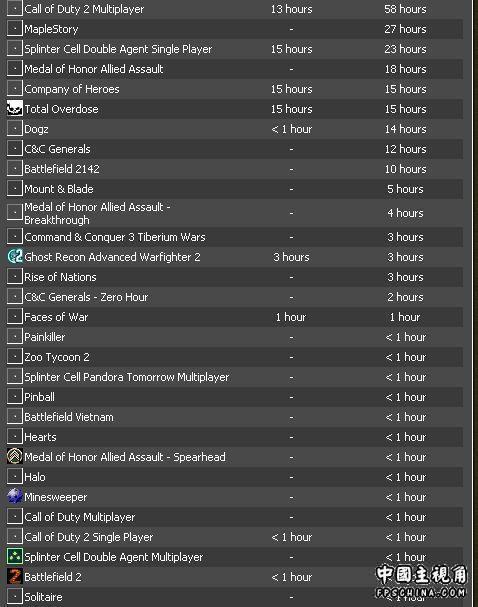The width and height of the screenshot is (478, 607).
Task: Click the placeholder icon beside Medal of Honor Allied Assault - Breakthrough
Action: click(x=15, y=213)
